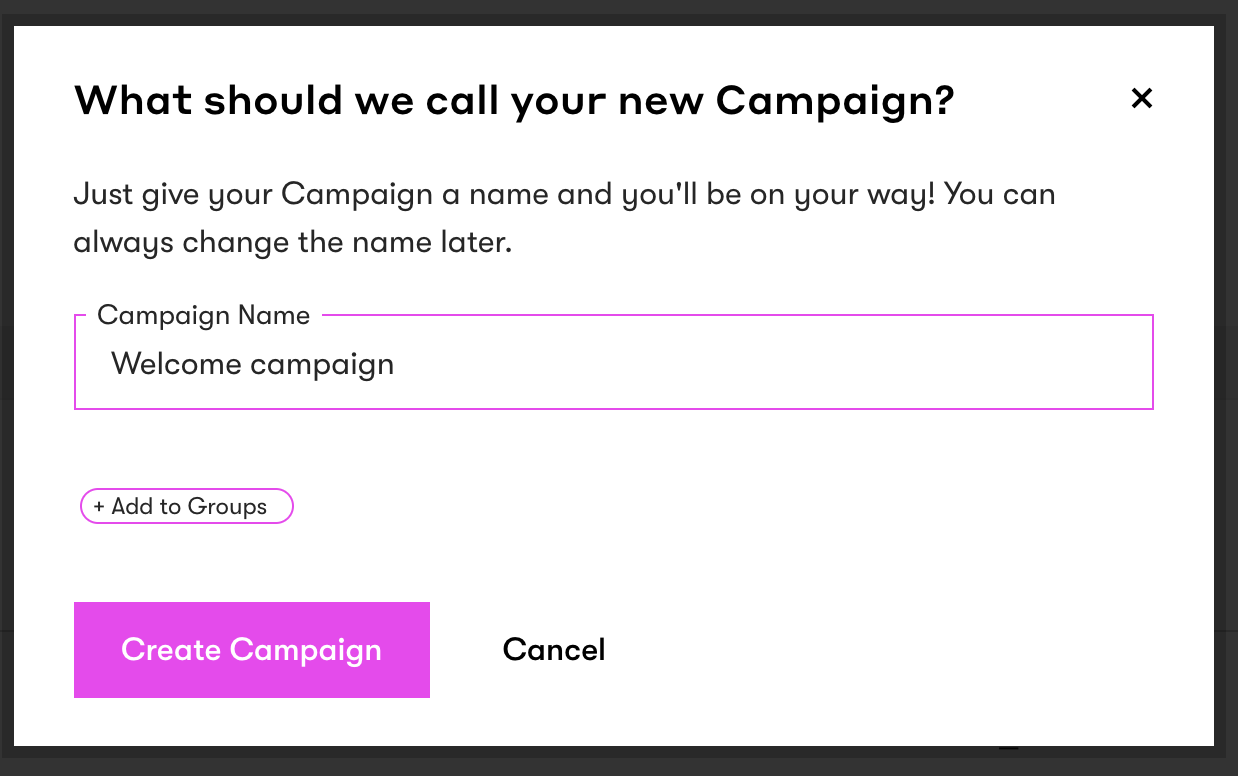
Task: Click the description text about naming your Campaign
Action: coord(564,194)
